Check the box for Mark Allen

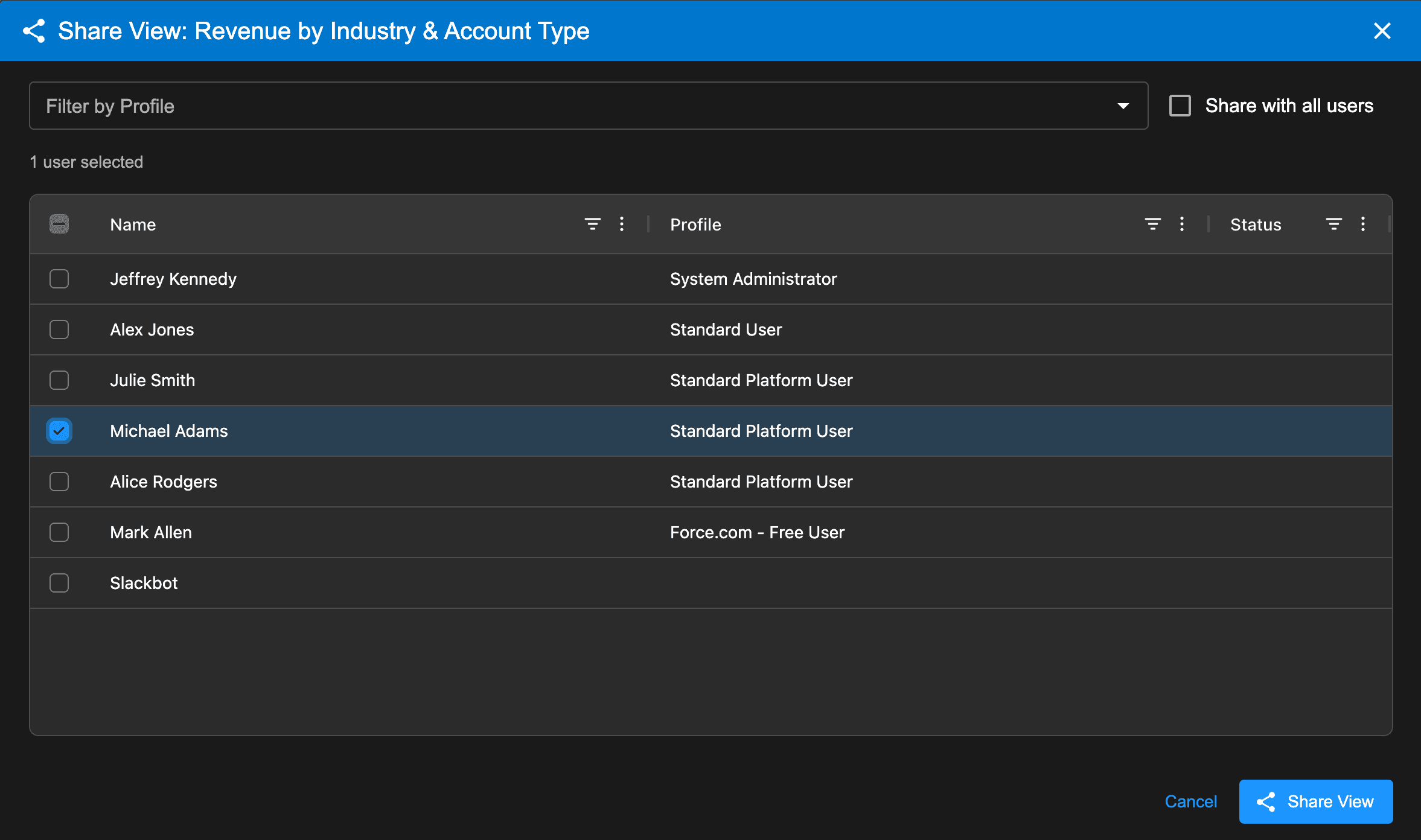[x=59, y=532]
